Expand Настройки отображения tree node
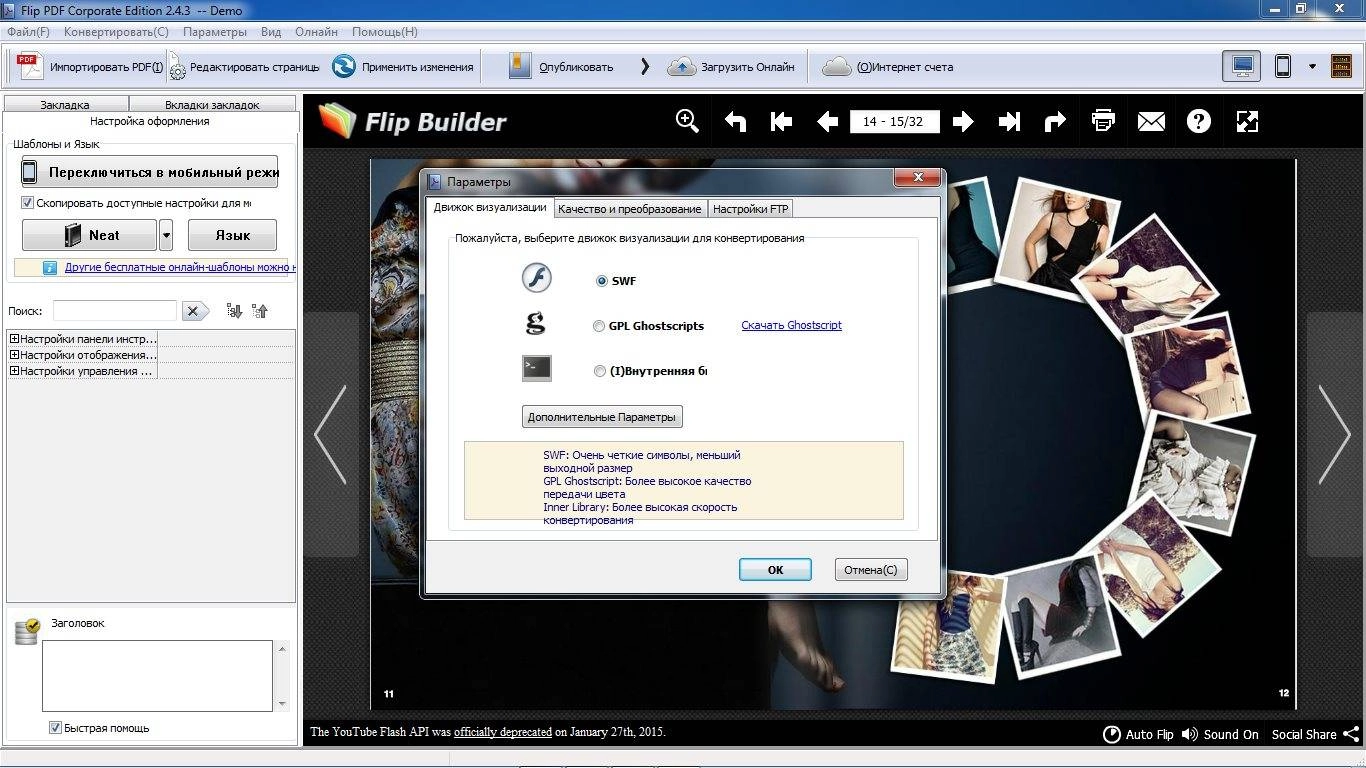 pyautogui.click(x=14, y=355)
